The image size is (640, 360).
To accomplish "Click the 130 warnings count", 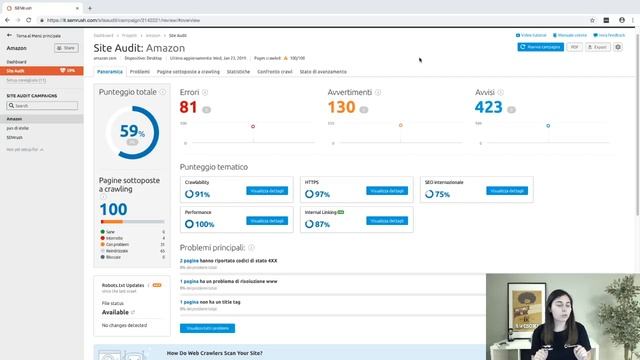I will point(341,107).
